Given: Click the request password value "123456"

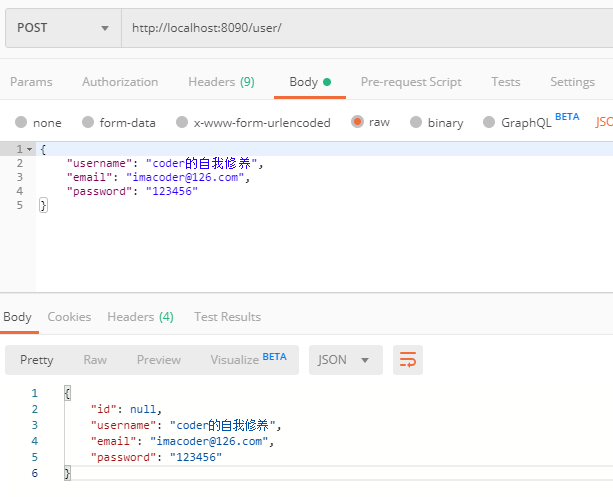Looking at the screenshot, I should [172, 191].
